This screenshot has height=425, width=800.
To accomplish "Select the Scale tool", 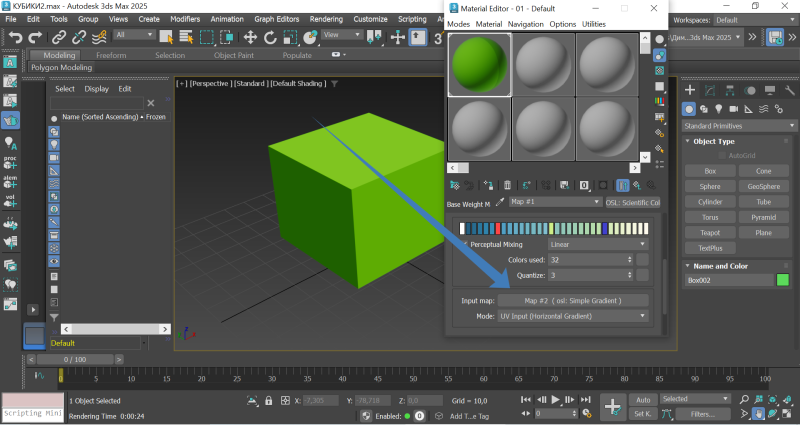I will 290,37.
